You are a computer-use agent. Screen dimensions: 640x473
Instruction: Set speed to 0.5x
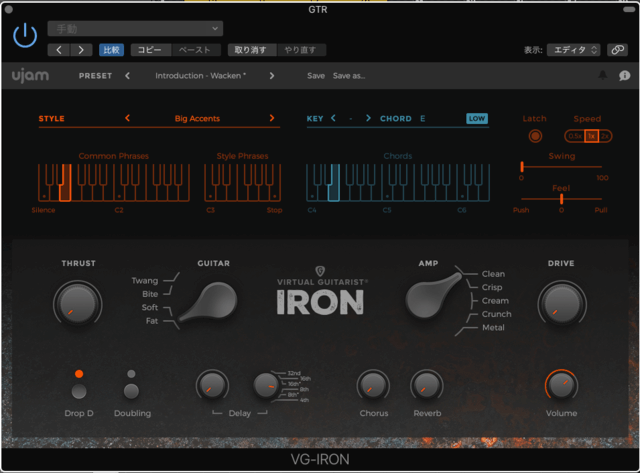coord(575,136)
